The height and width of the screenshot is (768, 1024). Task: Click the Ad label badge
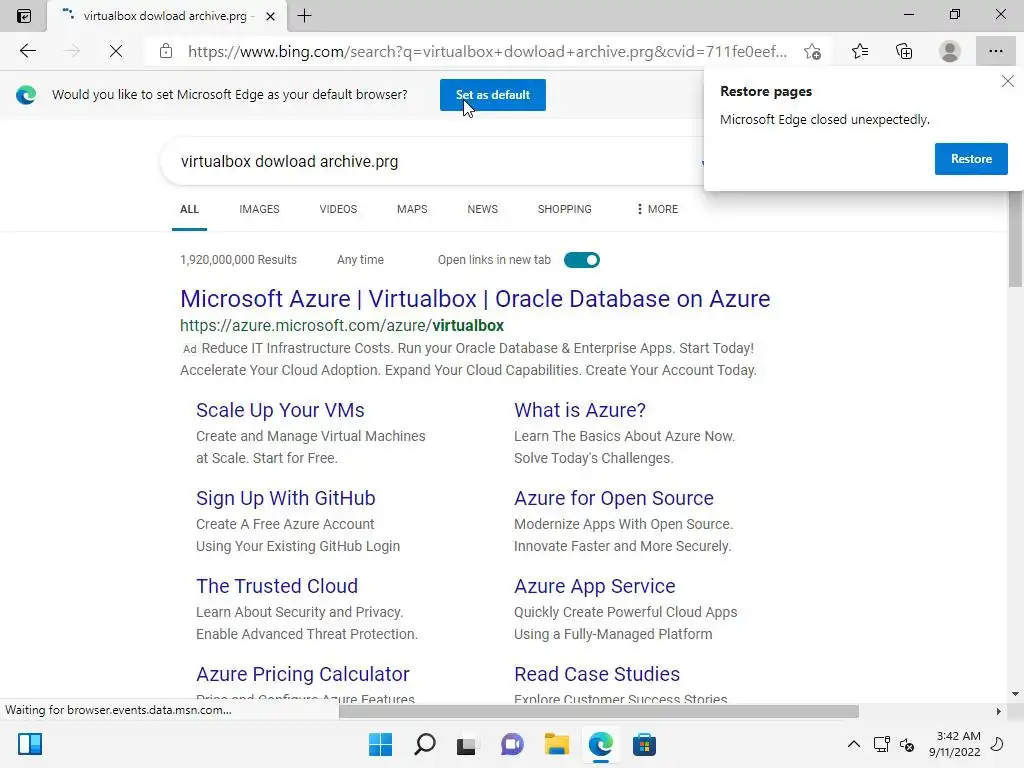pos(189,349)
